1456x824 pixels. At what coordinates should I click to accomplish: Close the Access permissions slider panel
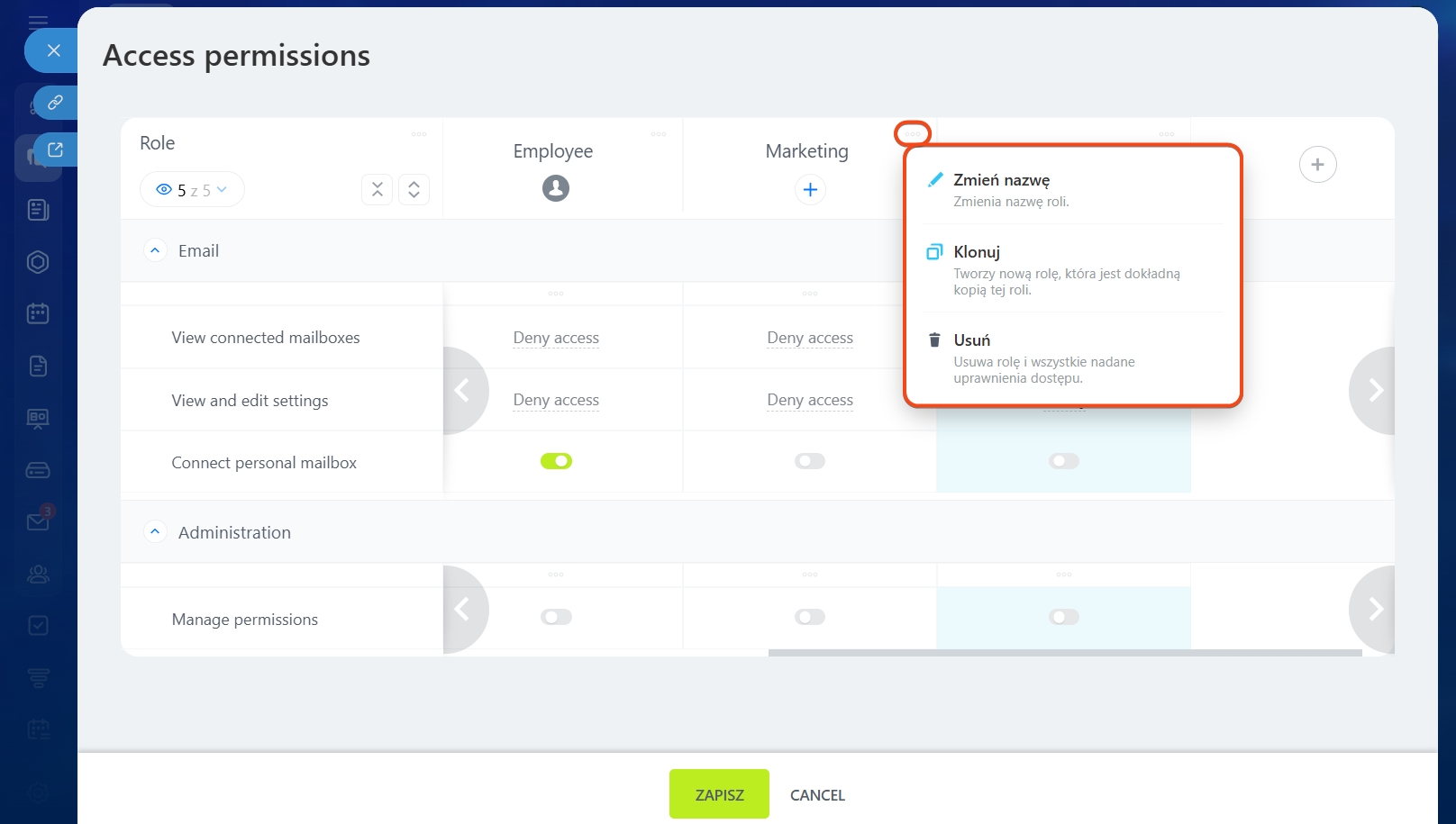click(x=53, y=50)
